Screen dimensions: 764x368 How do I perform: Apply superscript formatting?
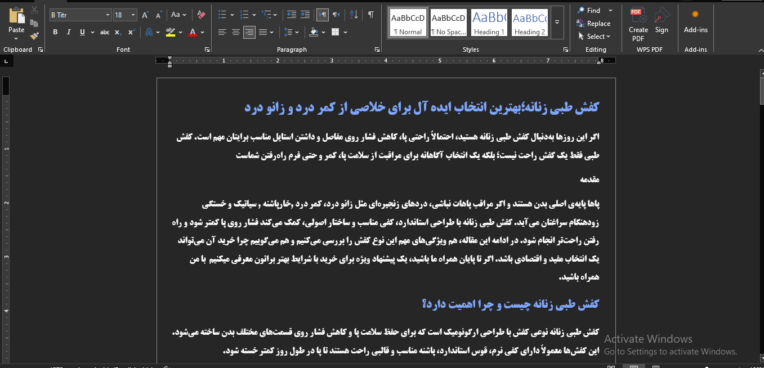click(131, 33)
